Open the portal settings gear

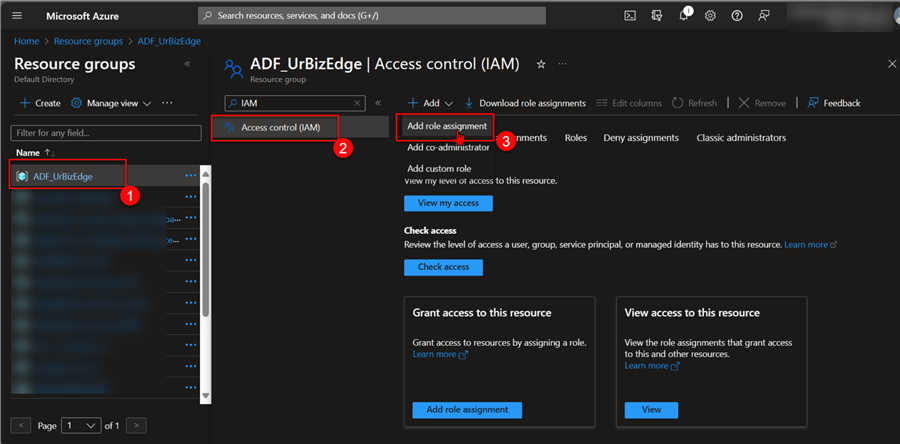710,15
